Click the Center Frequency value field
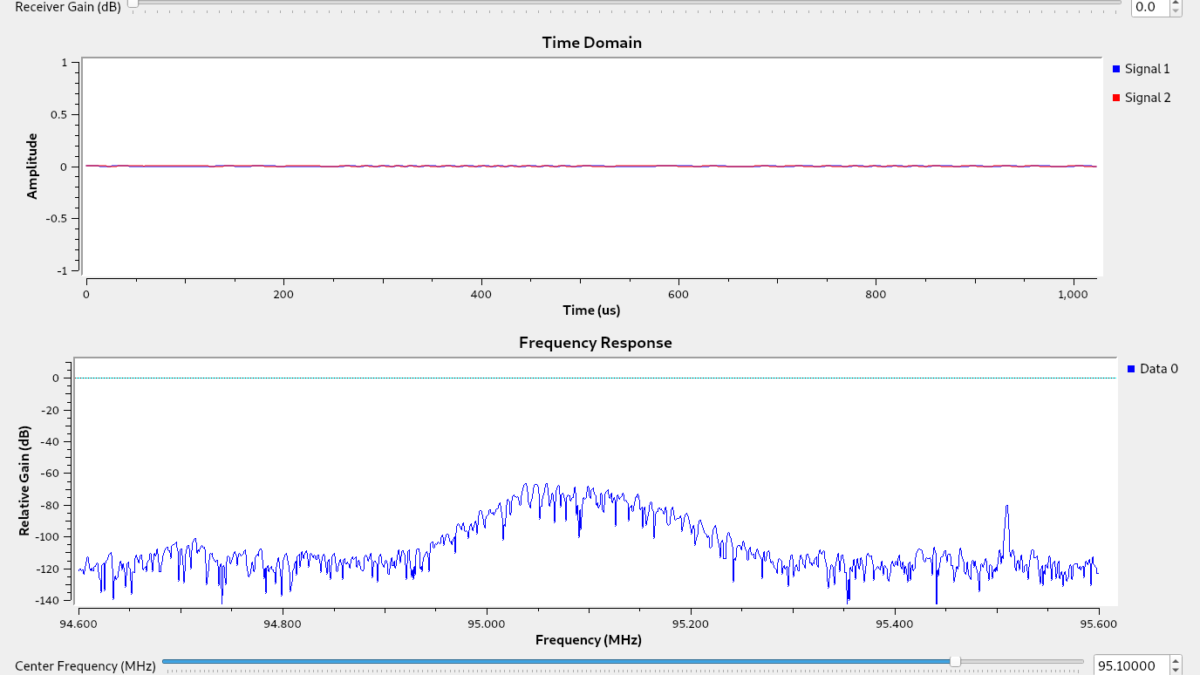The image size is (1200, 675). pyautogui.click(x=1128, y=666)
